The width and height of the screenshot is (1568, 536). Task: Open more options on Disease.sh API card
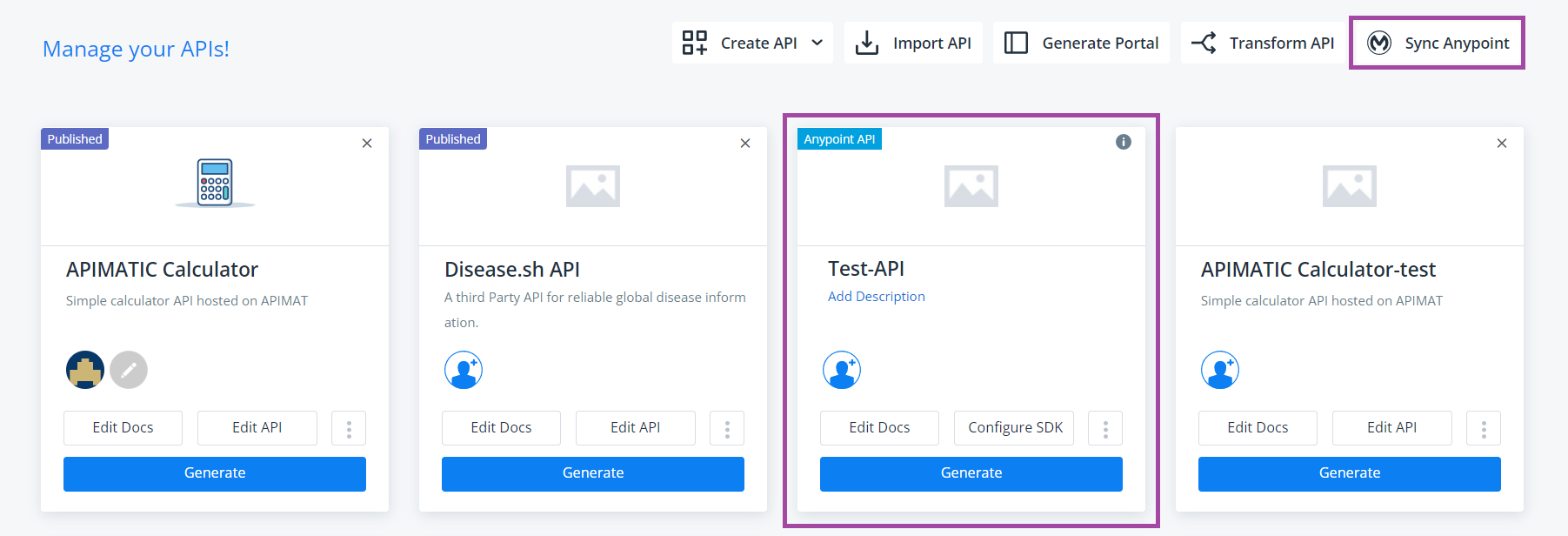pyautogui.click(x=727, y=428)
